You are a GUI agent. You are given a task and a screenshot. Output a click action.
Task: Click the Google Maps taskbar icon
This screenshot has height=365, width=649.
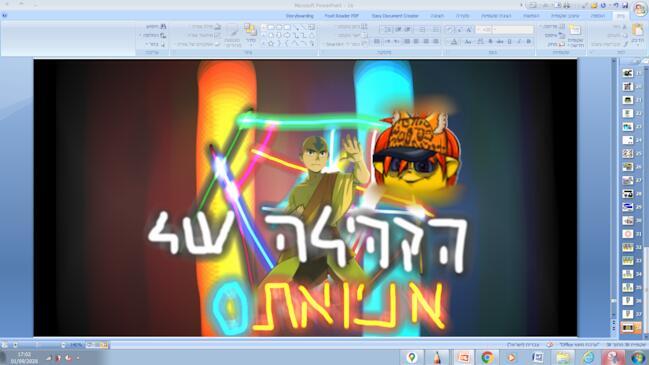click(x=411, y=357)
